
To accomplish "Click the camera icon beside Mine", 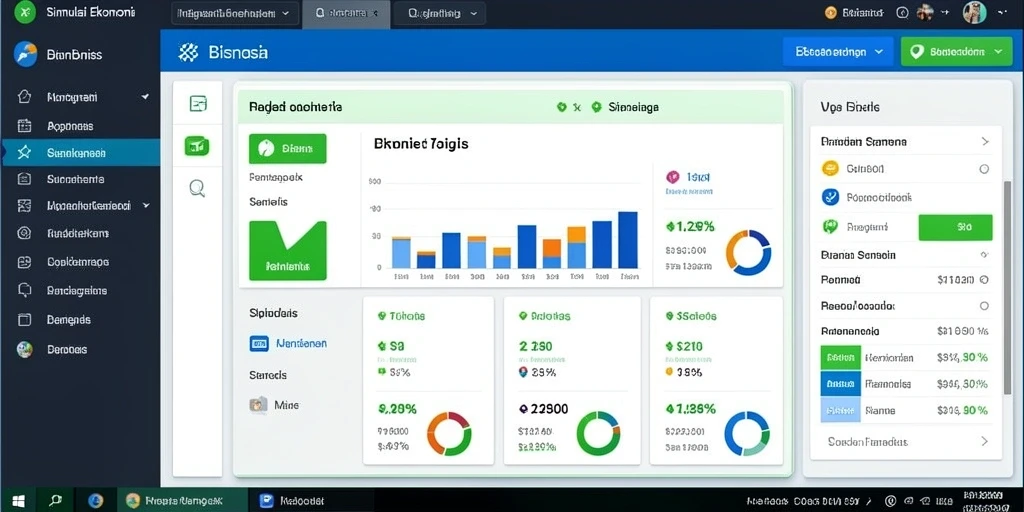I will [x=259, y=404].
